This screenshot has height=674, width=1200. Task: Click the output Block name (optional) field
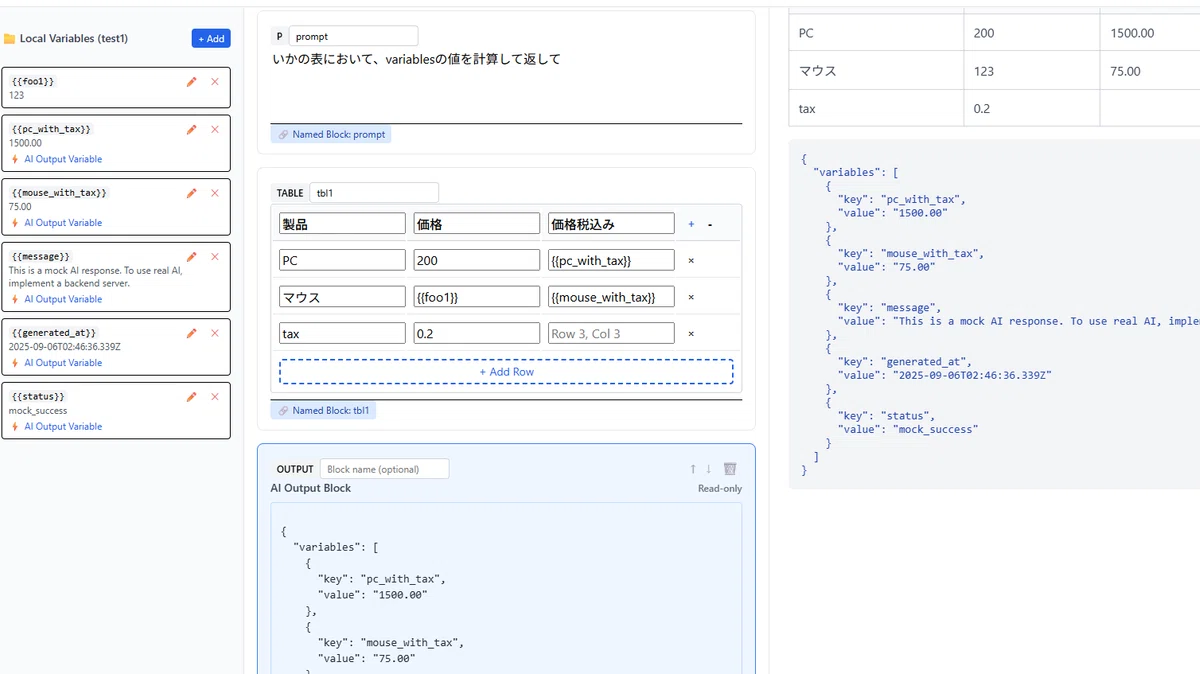click(x=385, y=469)
